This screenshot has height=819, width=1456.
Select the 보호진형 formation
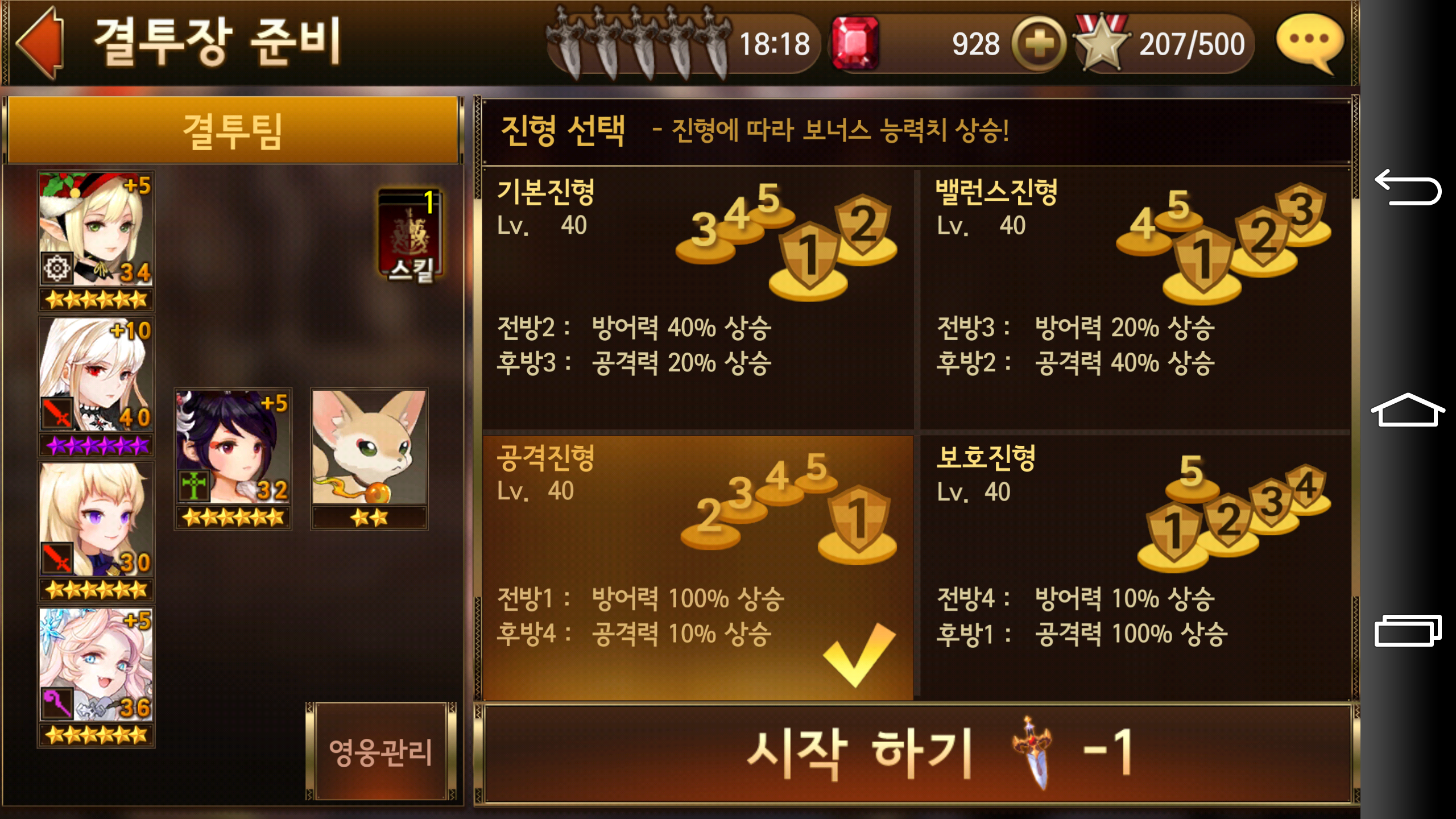click(1134, 568)
